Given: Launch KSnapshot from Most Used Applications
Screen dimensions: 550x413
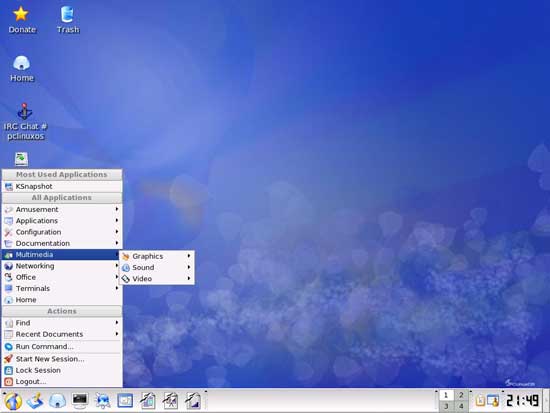Looking at the screenshot, I should pyautogui.click(x=62, y=186).
